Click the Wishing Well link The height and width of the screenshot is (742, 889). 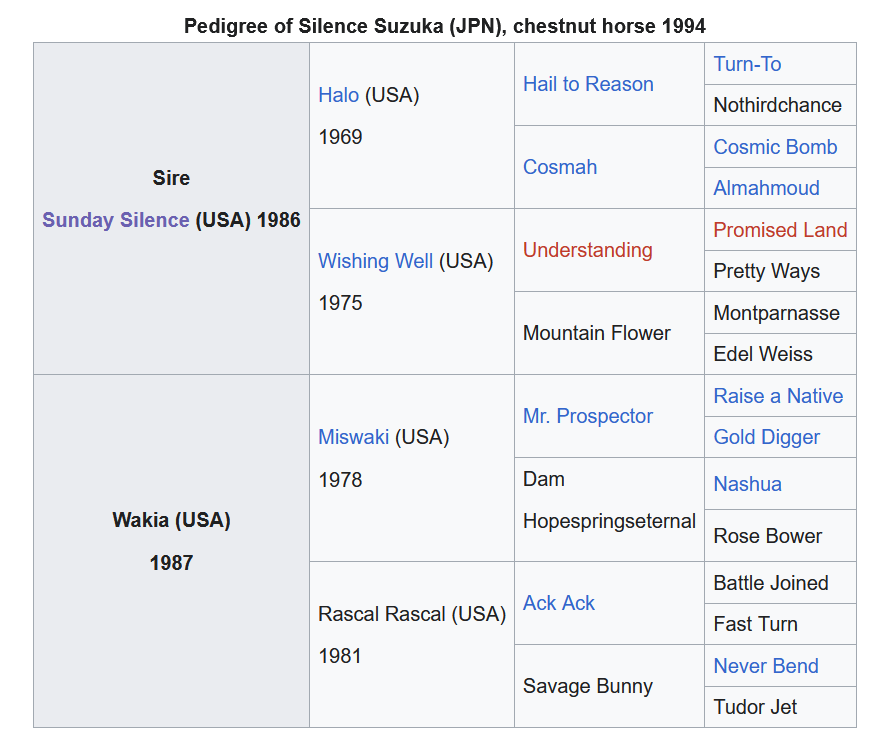375,261
